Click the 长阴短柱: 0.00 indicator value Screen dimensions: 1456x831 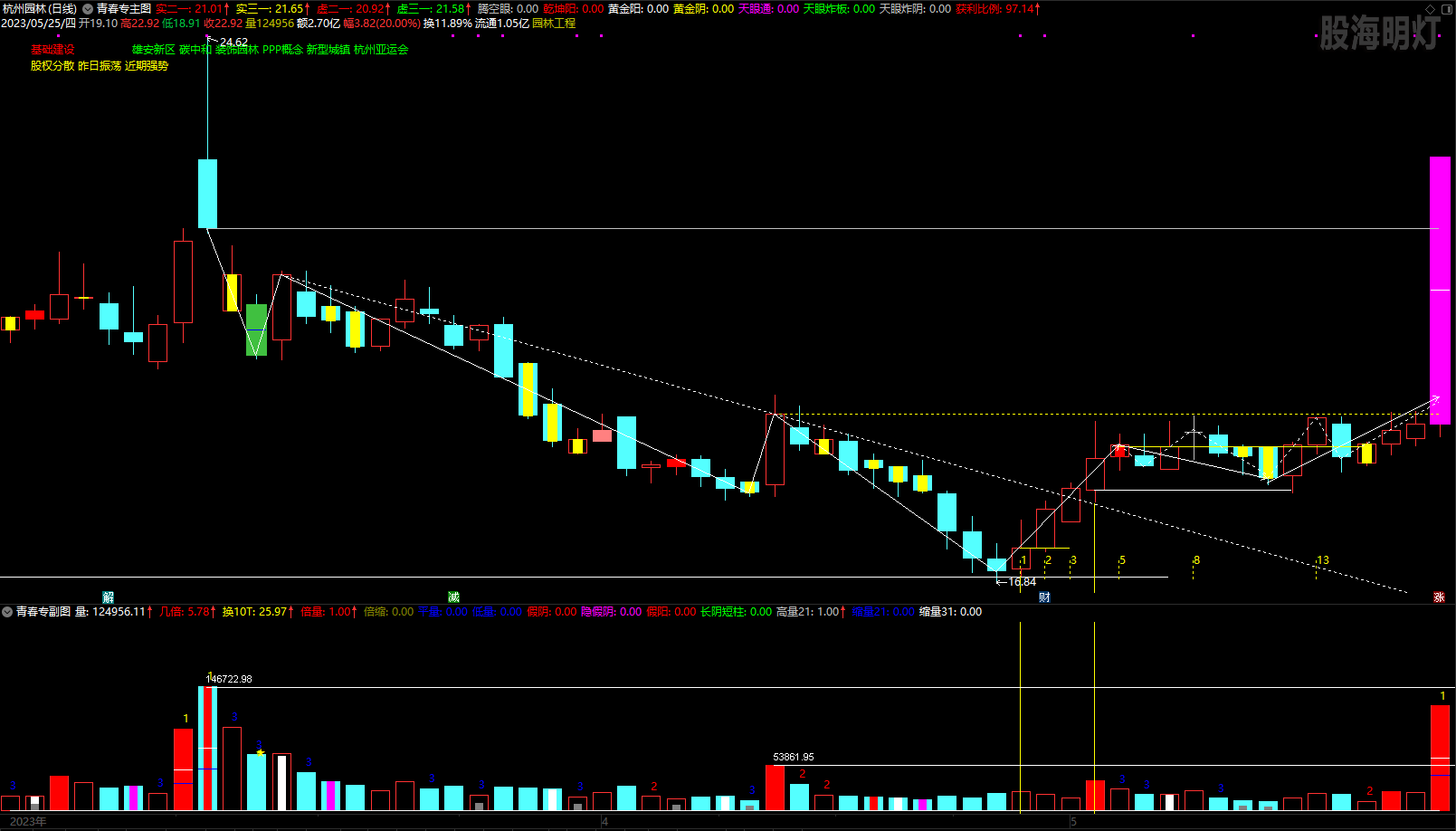(736, 612)
